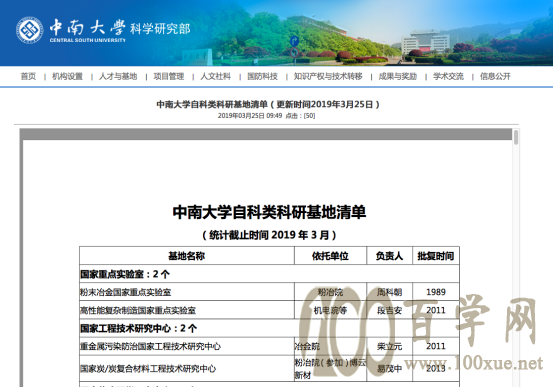Open 知识产权与技术转移 navigation link
Image resolution: width=554 pixels, height=387 pixels.
point(328,76)
